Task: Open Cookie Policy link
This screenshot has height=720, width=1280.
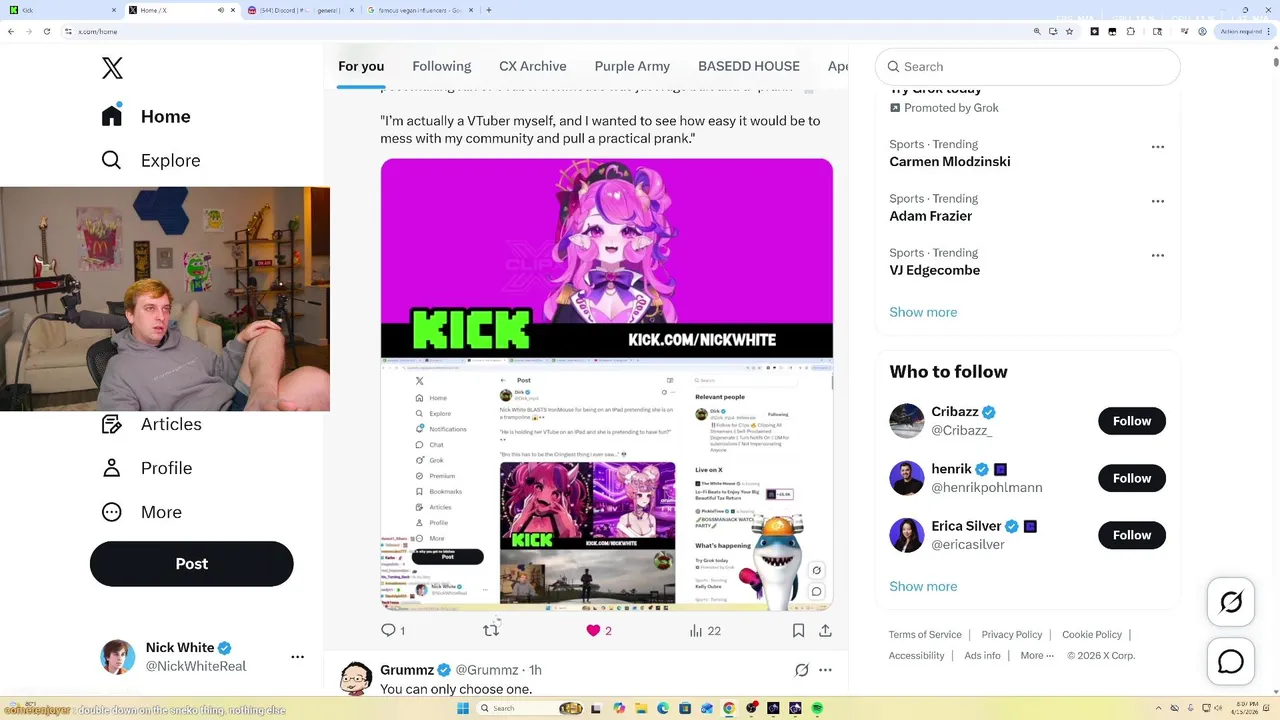Action: coord(1092,634)
